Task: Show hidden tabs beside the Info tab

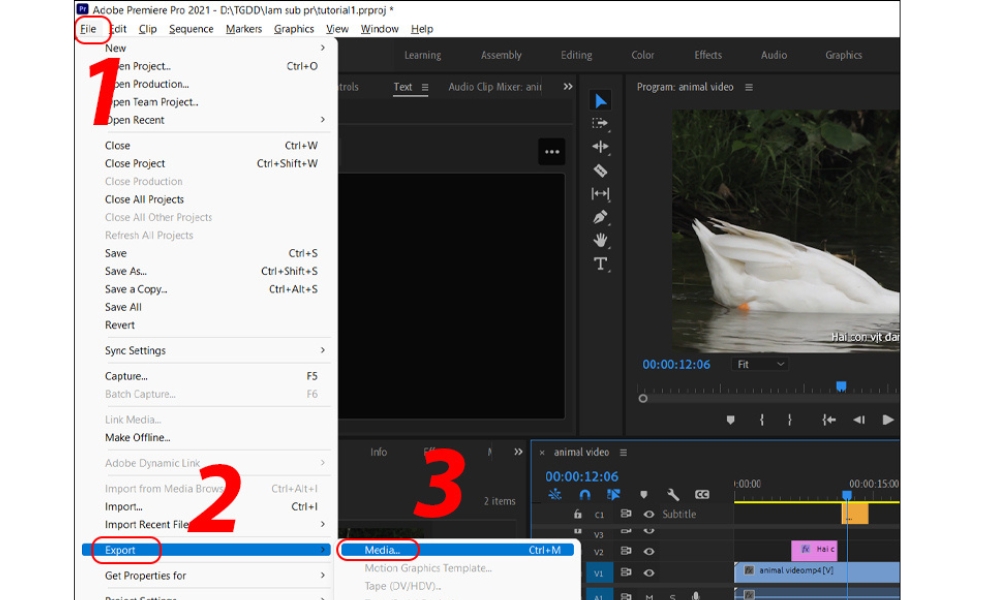Action: 518,452
